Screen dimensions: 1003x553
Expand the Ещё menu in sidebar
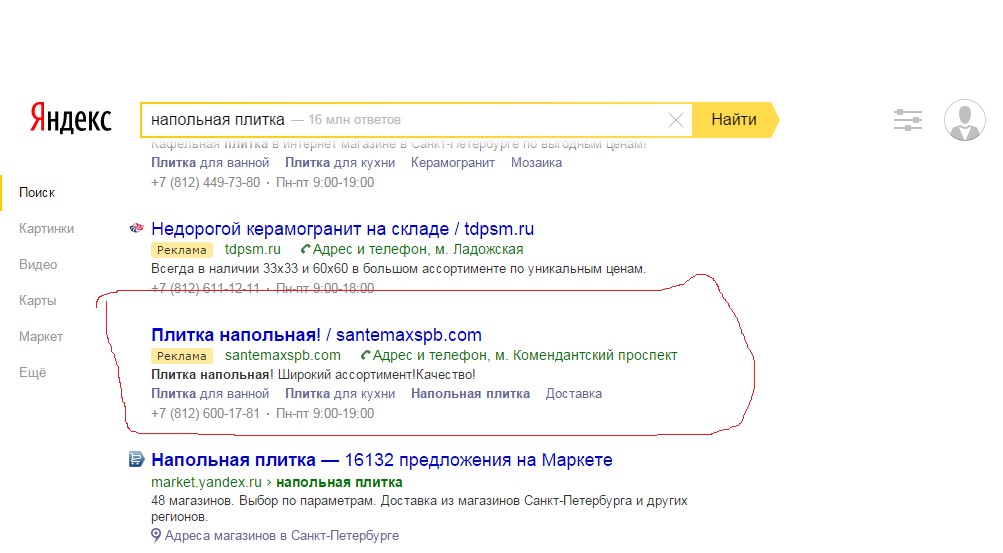[x=33, y=373]
